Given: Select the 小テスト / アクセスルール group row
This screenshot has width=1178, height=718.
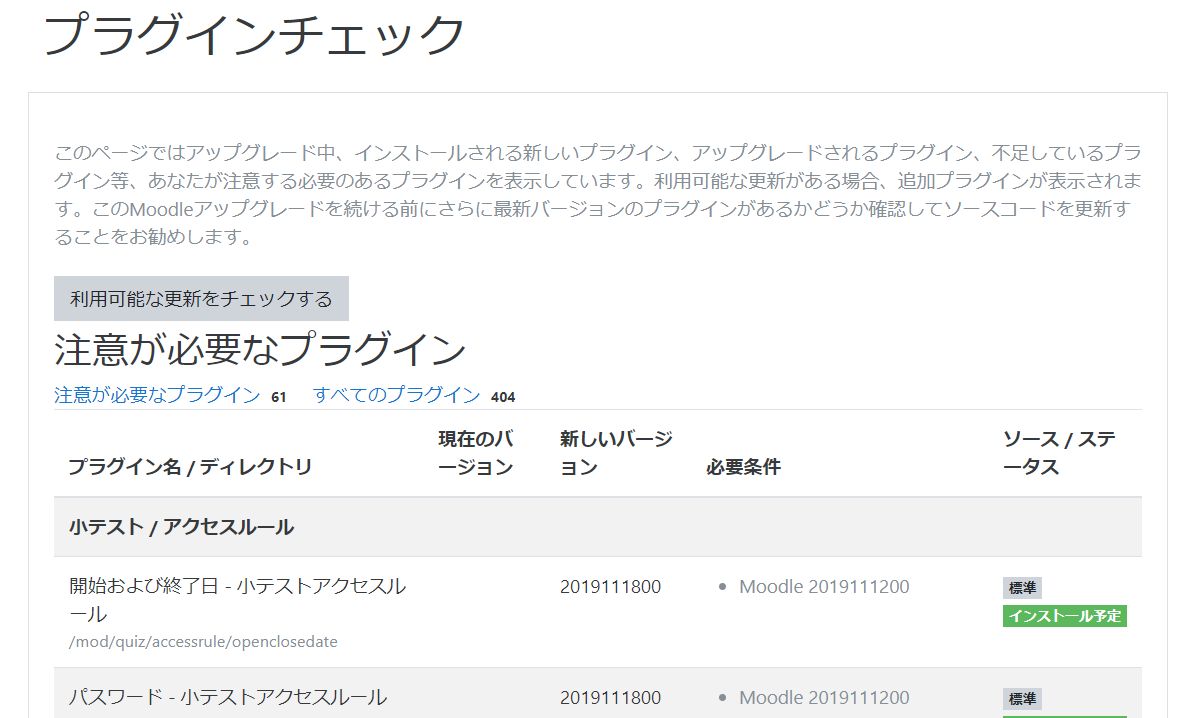Looking at the screenshot, I should 598,527.
